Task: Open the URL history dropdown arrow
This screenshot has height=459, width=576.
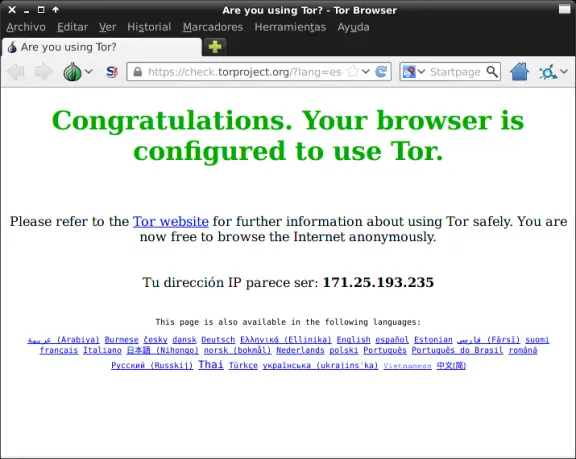Action: [x=366, y=71]
